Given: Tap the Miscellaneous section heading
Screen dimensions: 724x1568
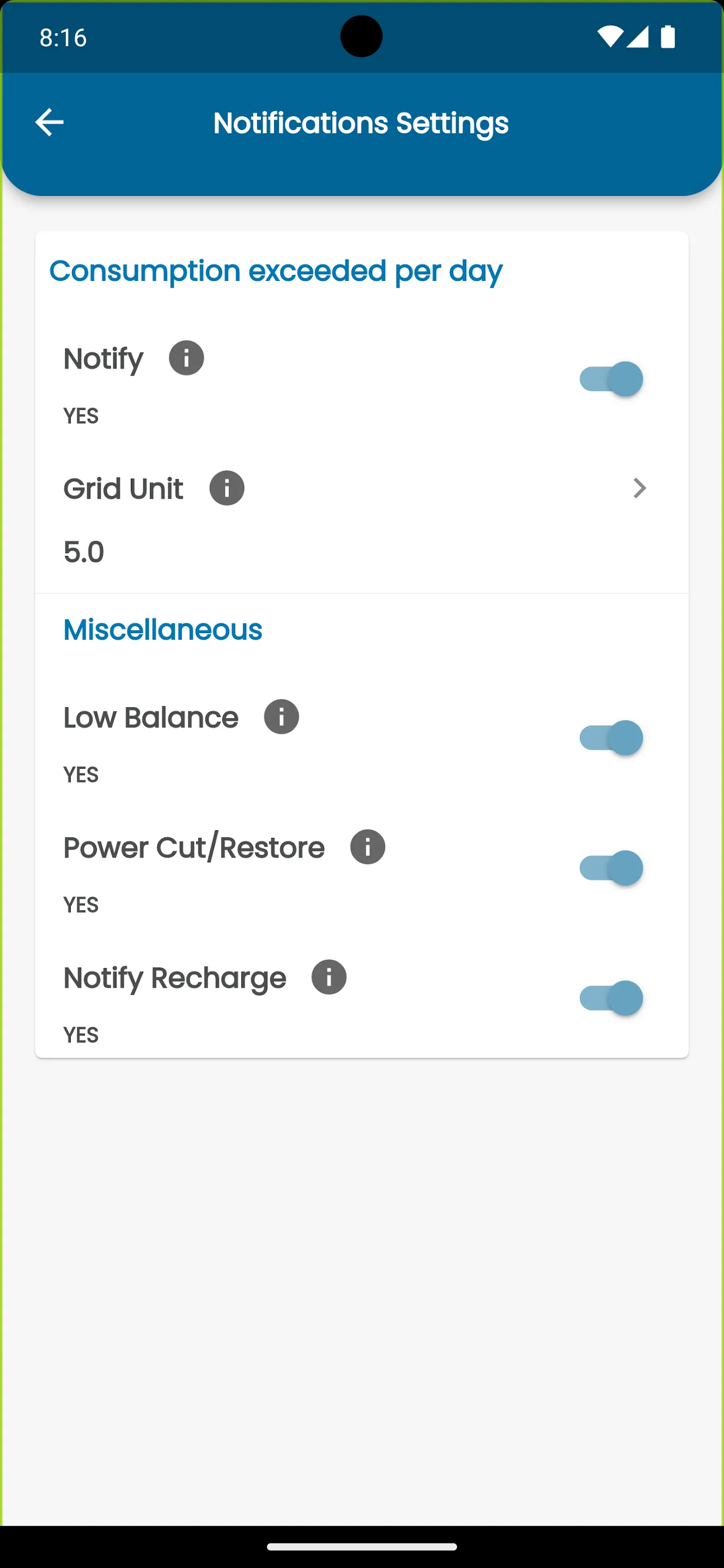Looking at the screenshot, I should click(162, 629).
